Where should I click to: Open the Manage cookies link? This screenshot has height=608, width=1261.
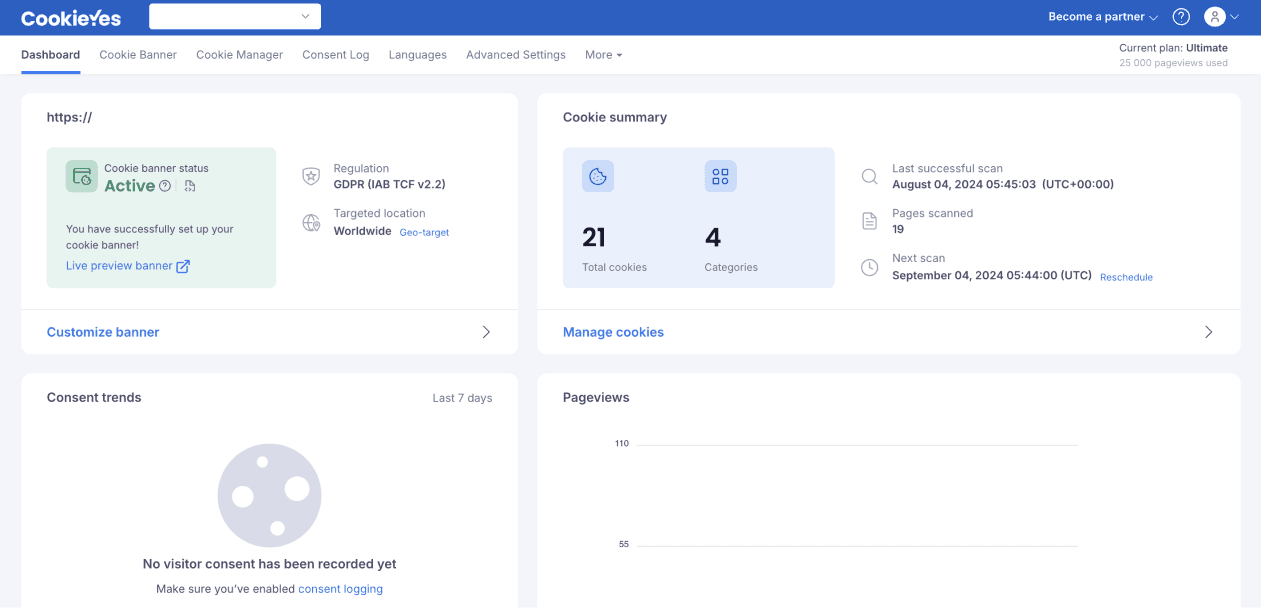(x=613, y=332)
